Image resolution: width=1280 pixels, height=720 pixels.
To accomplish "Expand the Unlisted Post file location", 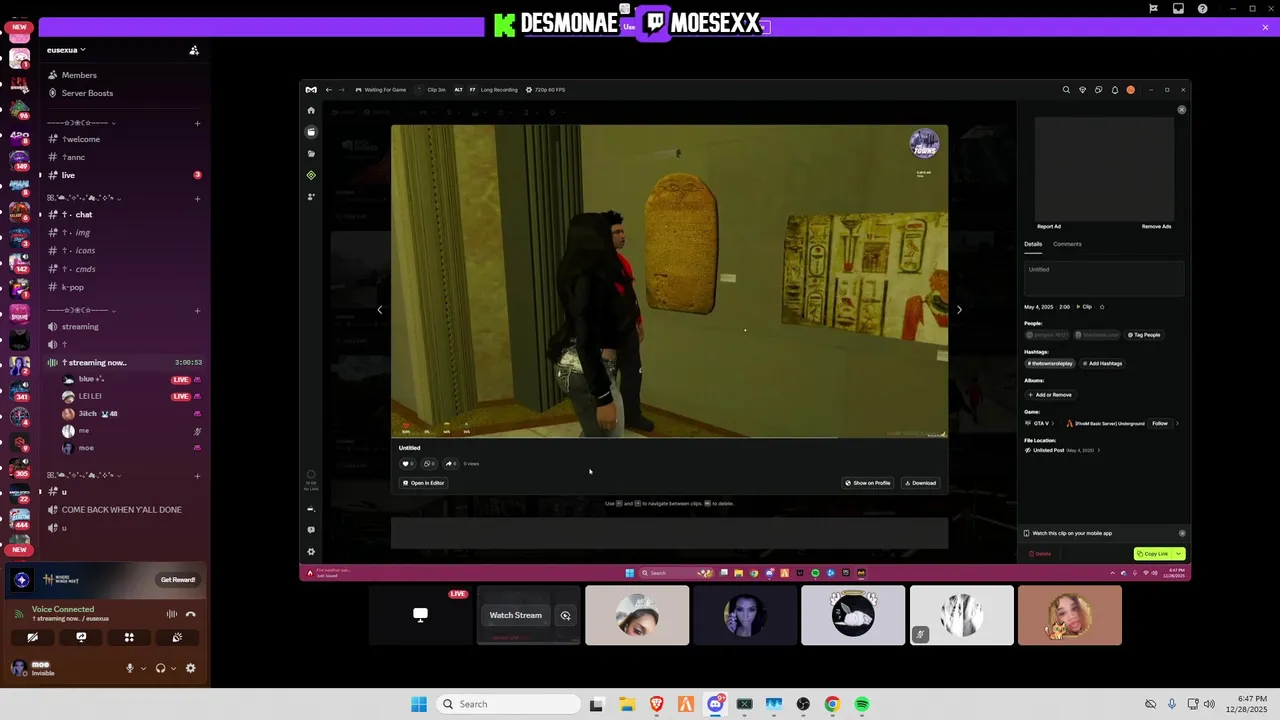I will pos(1098,450).
